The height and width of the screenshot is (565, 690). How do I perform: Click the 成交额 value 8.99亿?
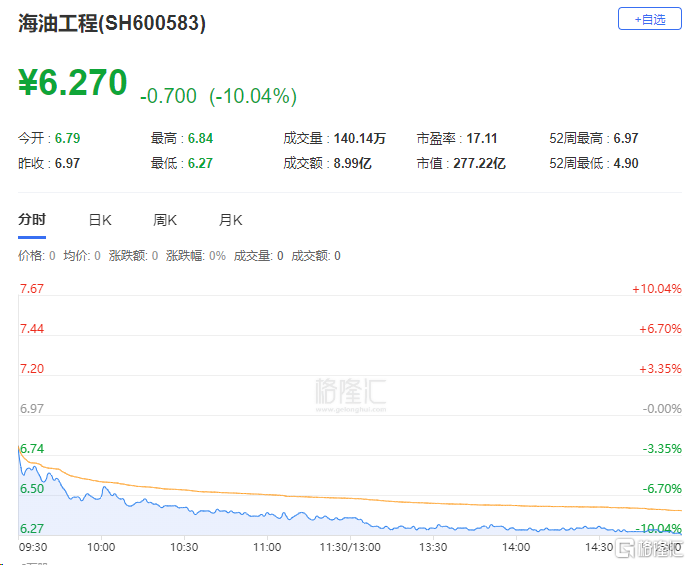(352, 163)
